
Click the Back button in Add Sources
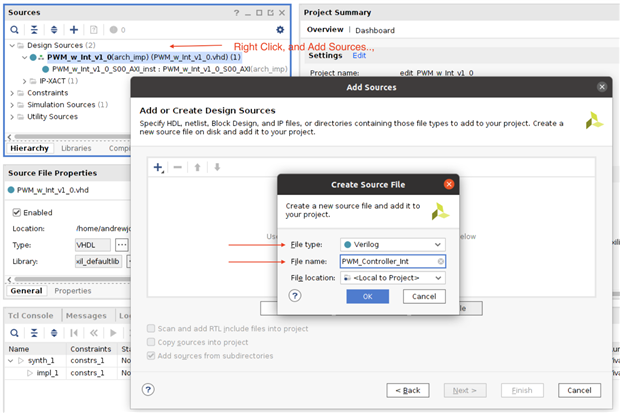coord(408,390)
